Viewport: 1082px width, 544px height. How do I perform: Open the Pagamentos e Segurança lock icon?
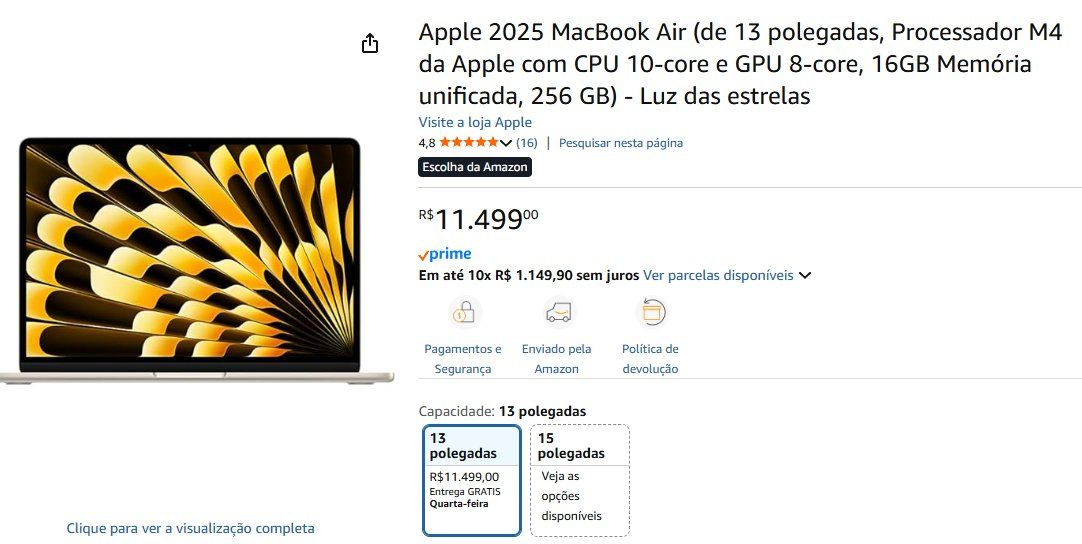click(464, 313)
